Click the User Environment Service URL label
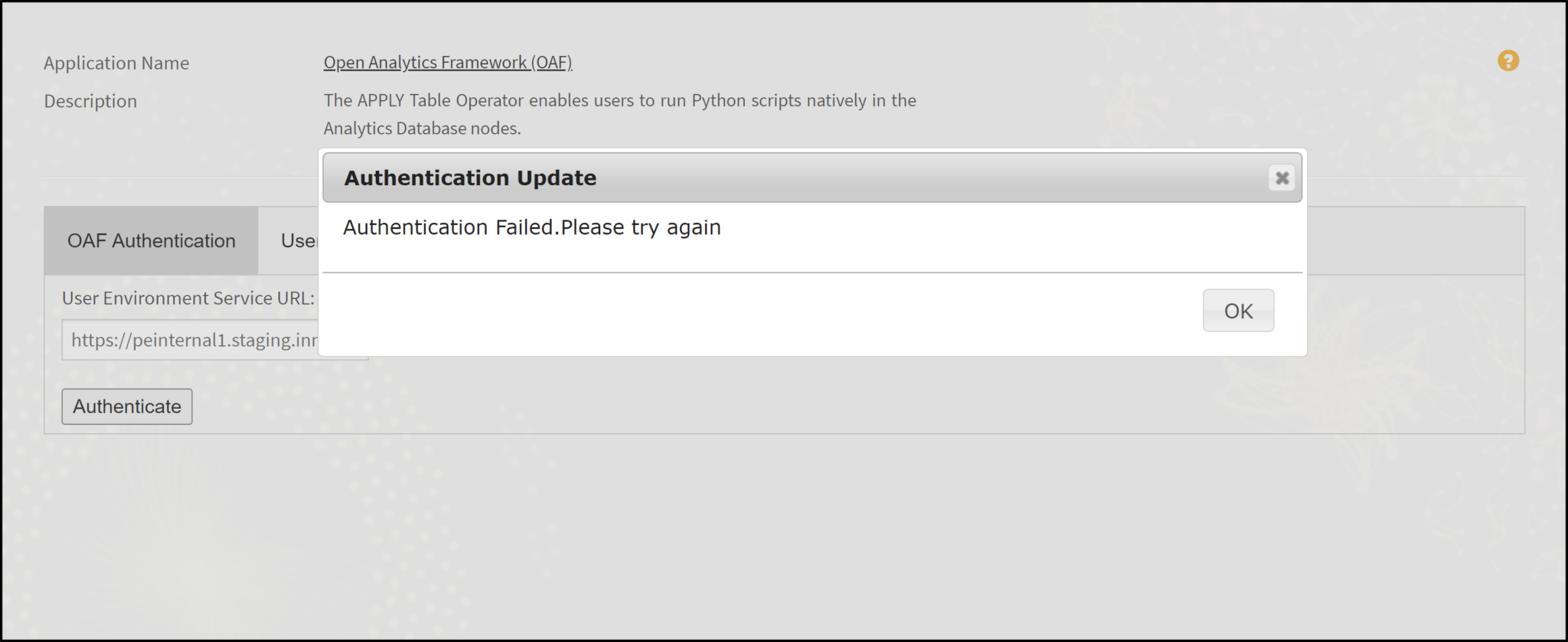The height and width of the screenshot is (642, 1568). [188, 298]
